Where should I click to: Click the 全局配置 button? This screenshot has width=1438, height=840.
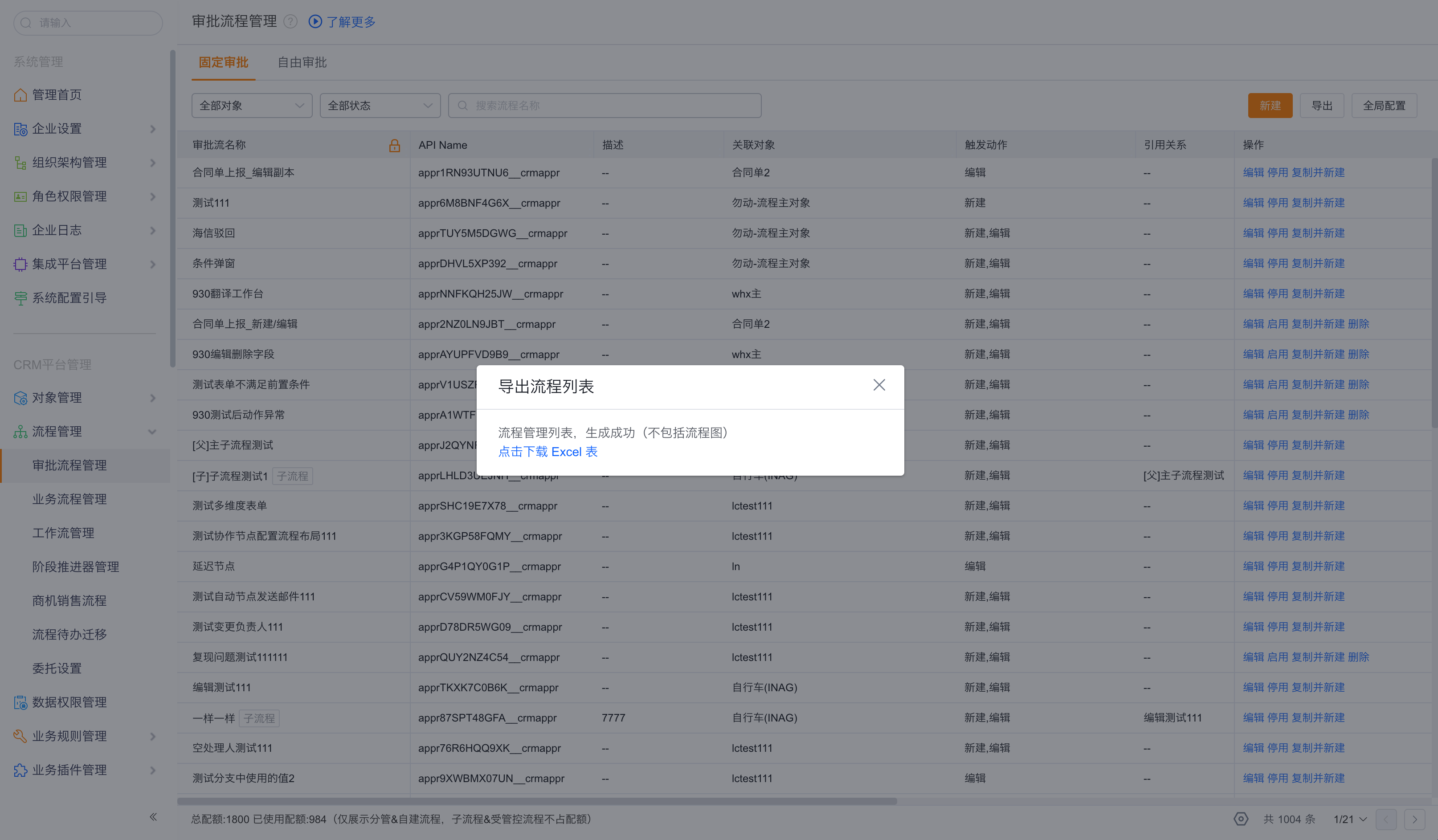1384,106
